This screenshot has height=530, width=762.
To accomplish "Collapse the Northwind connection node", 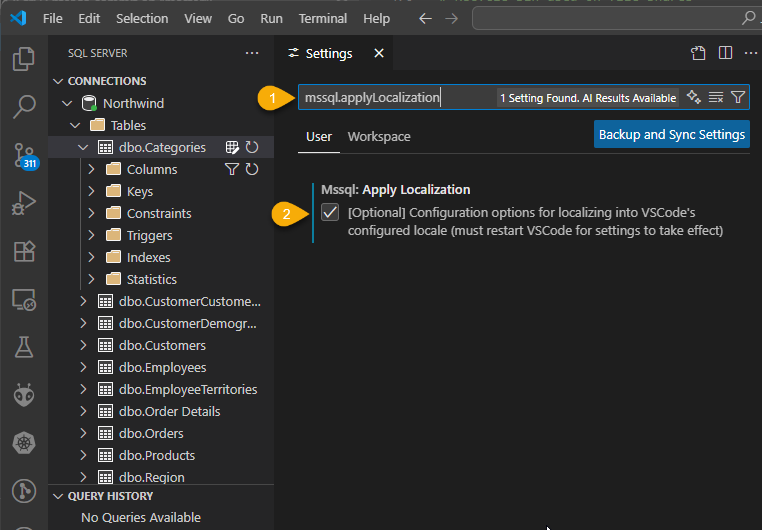I will pos(68,103).
